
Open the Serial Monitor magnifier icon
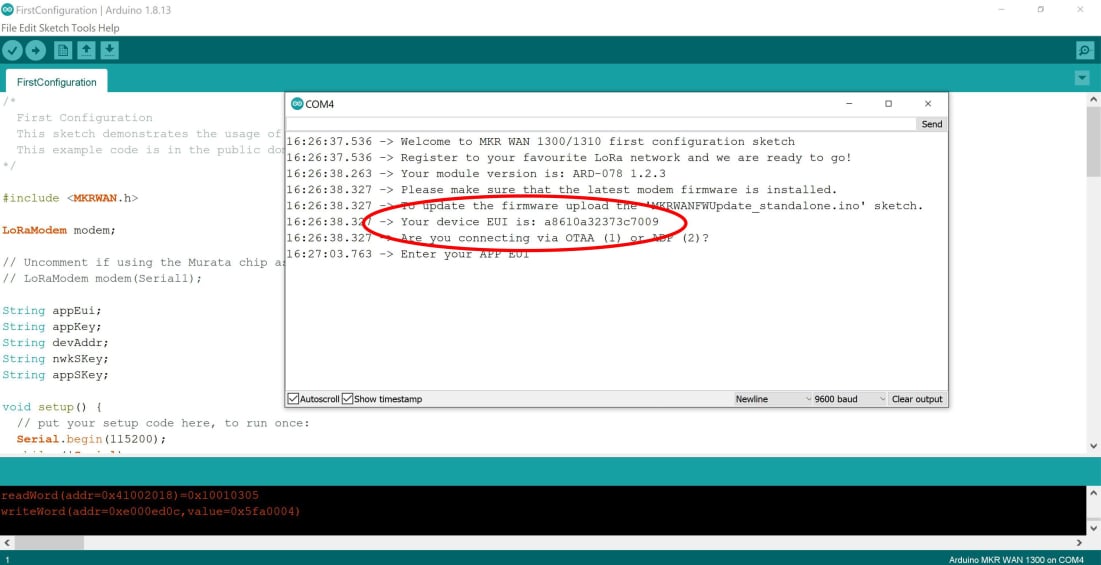coord(1085,51)
